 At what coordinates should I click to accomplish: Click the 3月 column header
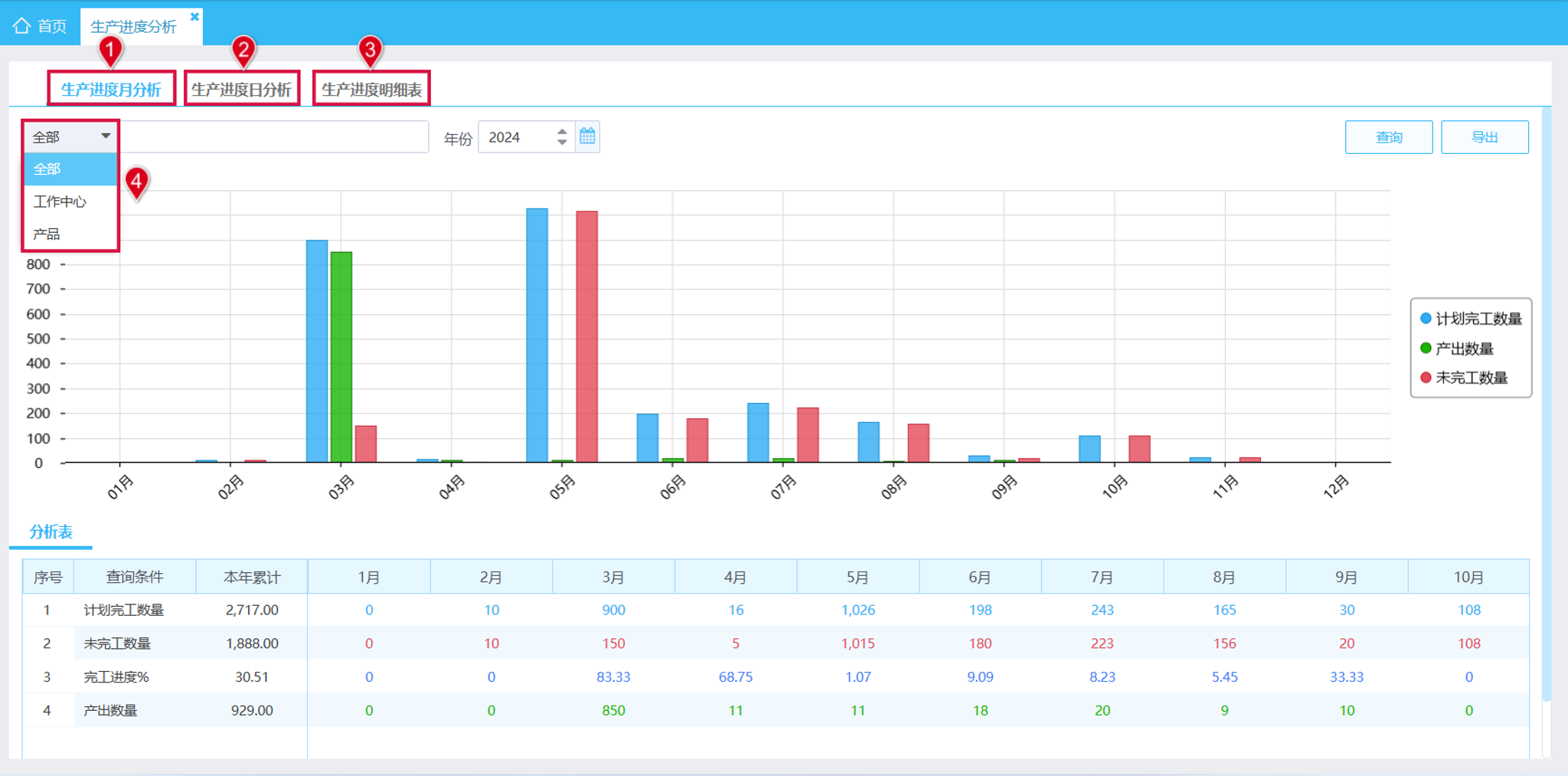pyautogui.click(x=613, y=577)
